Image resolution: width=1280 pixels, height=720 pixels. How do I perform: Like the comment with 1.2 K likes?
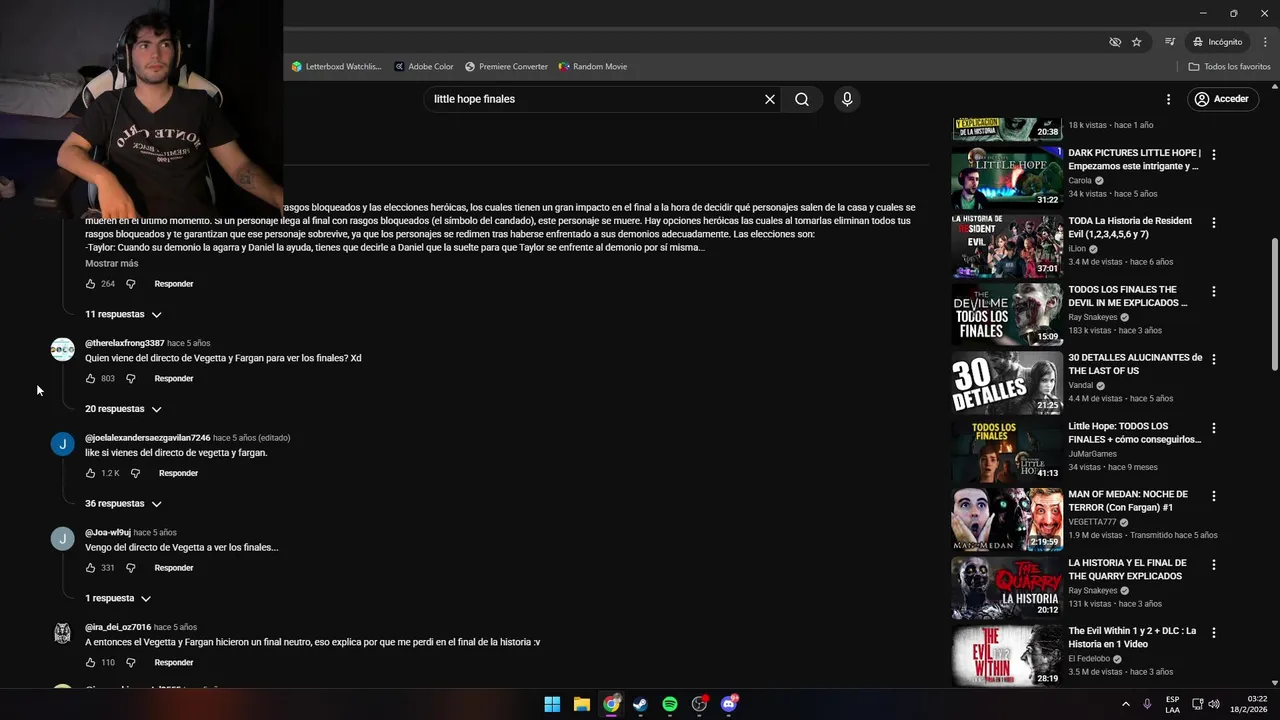[x=91, y=473]
